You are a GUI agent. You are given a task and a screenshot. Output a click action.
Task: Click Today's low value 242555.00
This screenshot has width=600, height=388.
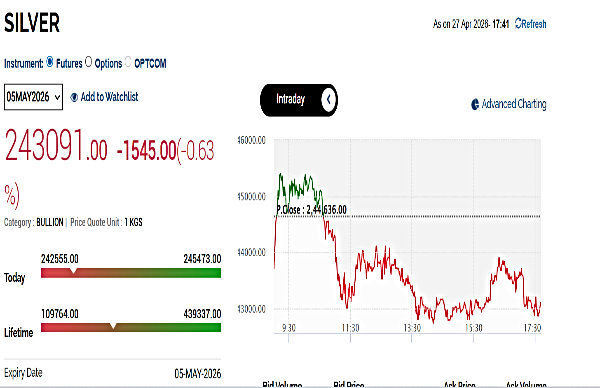click(60, 259)
